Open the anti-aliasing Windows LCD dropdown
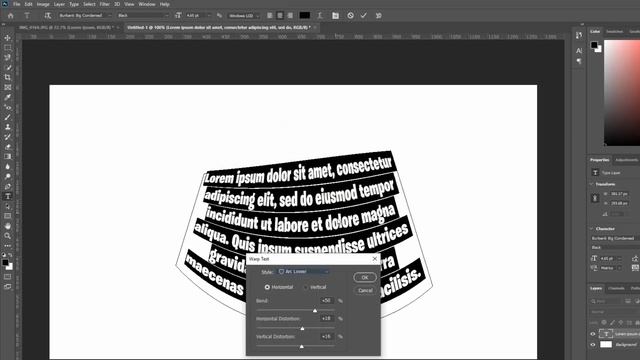Screen dimensions: 640x360 (244, 16)
